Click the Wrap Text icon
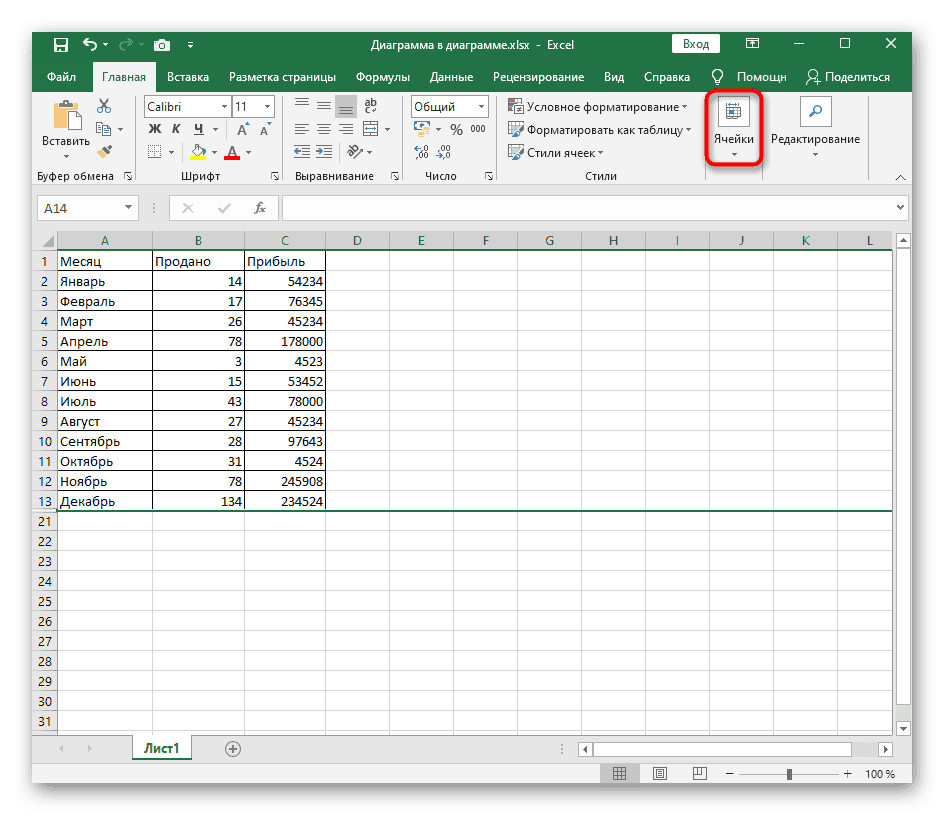This screenshot has height=815, width=944. click(x=371, y=106)
